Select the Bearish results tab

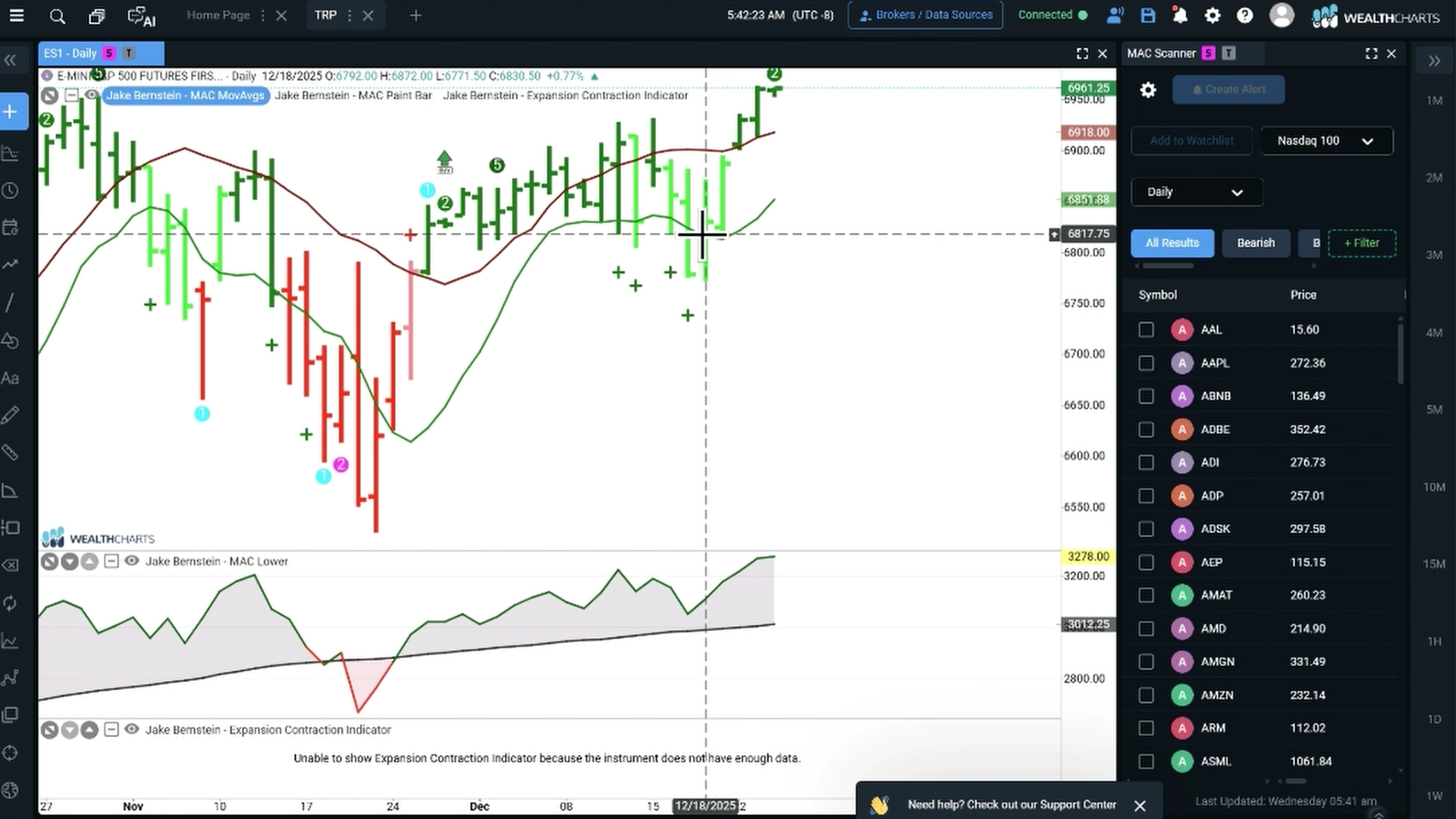(1256, 243)
